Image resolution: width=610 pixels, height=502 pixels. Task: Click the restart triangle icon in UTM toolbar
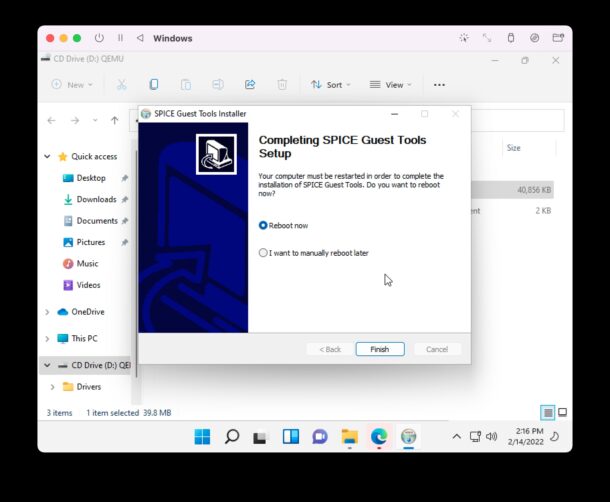click(x=140, y=38)
